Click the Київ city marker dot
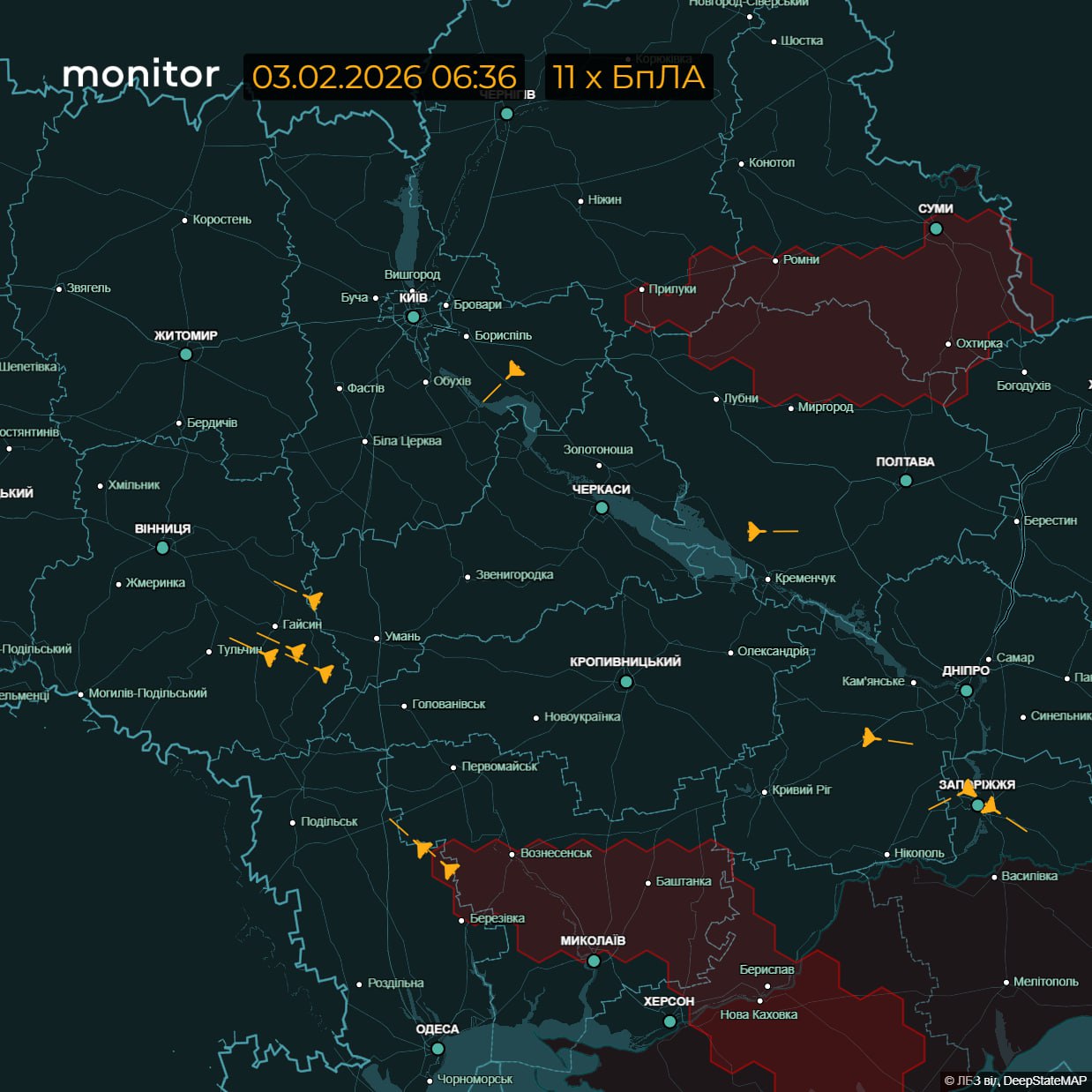Viewport: 1092px width, 1092px height. (413, 317)
